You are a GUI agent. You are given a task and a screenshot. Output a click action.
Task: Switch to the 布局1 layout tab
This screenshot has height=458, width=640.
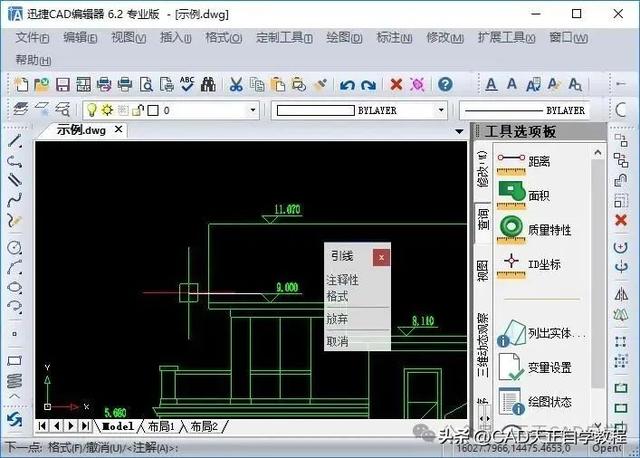[161, 427]
